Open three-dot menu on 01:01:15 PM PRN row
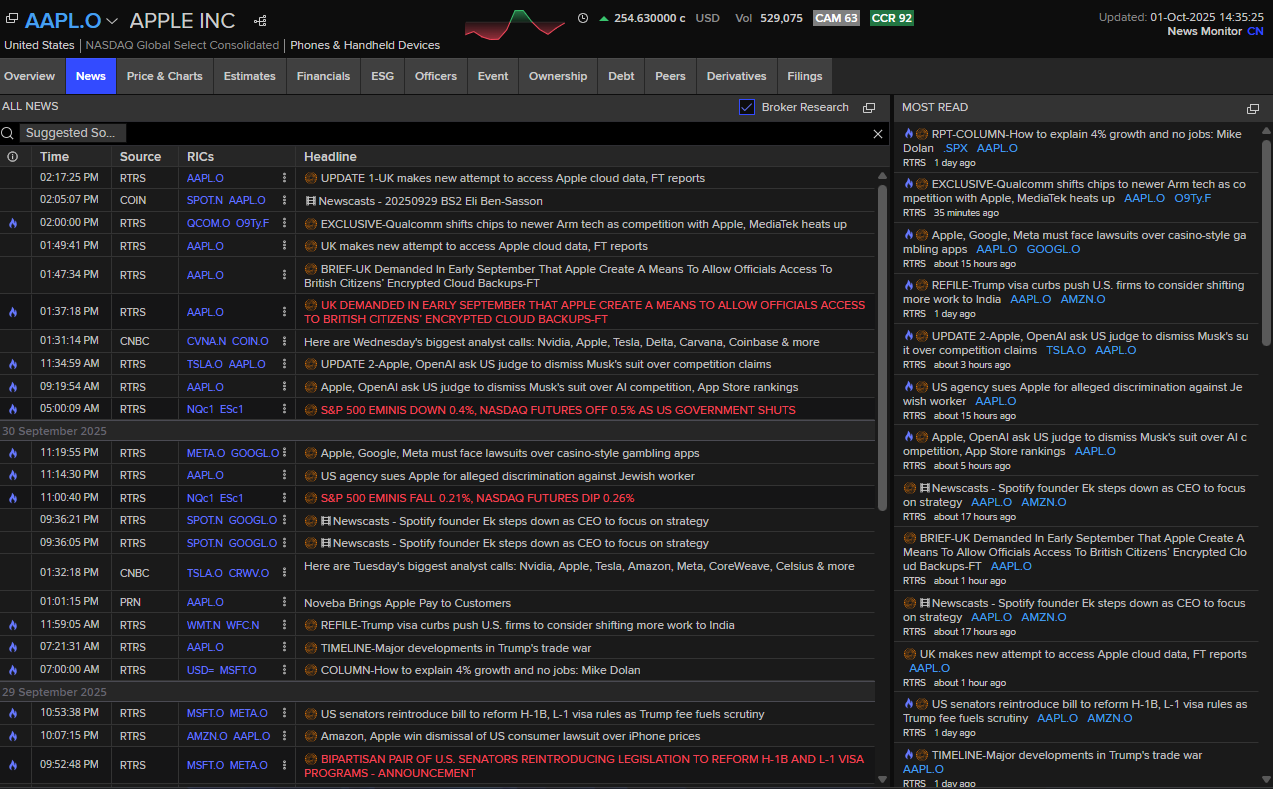 284,603
